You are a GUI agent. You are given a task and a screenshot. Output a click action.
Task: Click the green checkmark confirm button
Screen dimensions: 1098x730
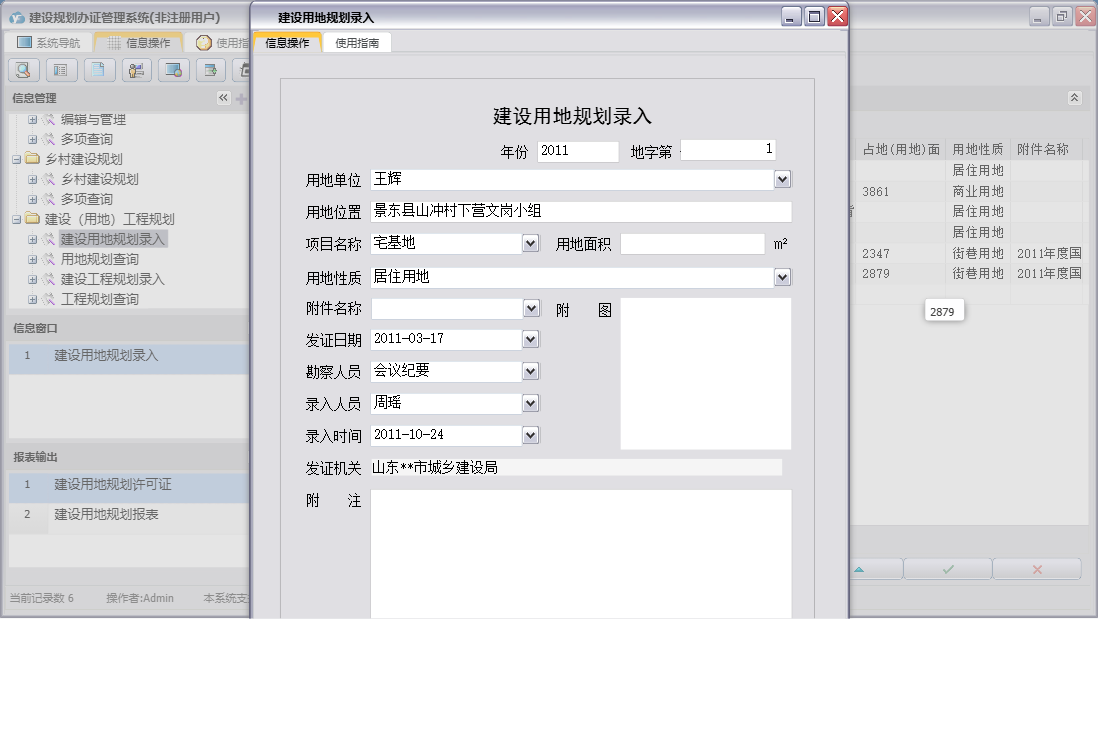[947, 568]
